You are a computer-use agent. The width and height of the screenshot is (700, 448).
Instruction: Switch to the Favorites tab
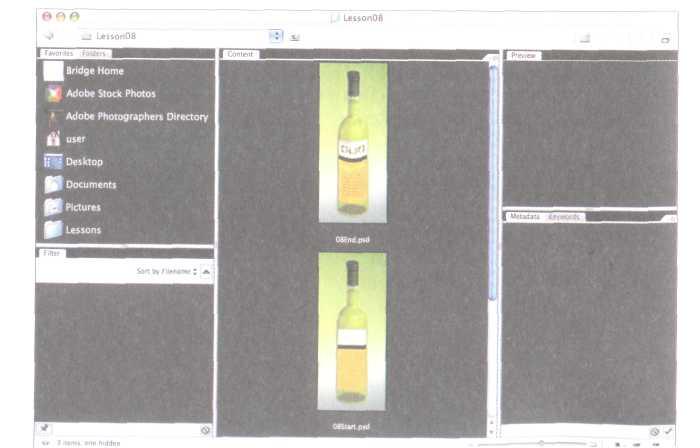point(58,53)
